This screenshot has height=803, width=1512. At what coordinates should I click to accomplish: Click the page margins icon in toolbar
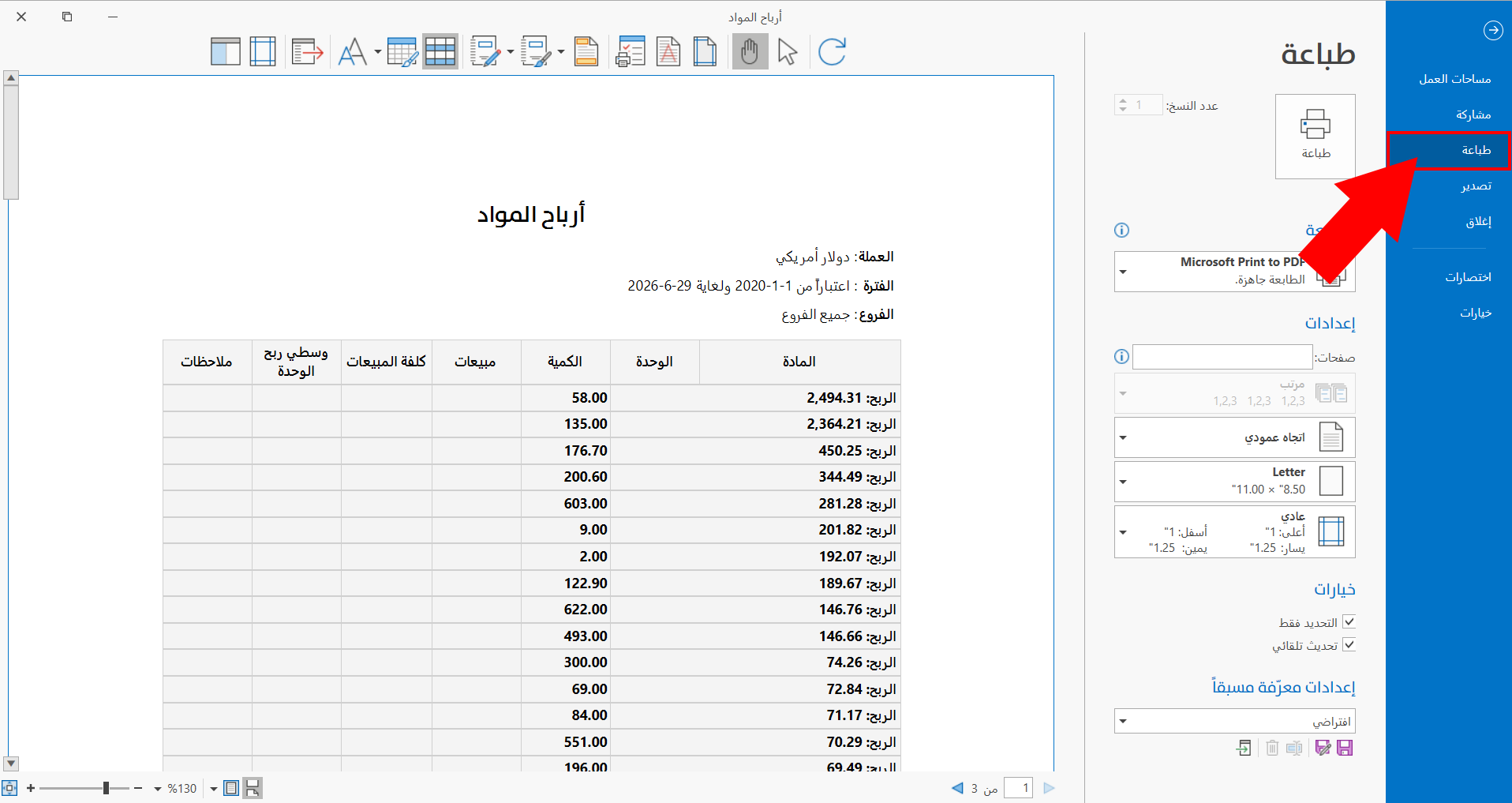click(x=705, y=52)
